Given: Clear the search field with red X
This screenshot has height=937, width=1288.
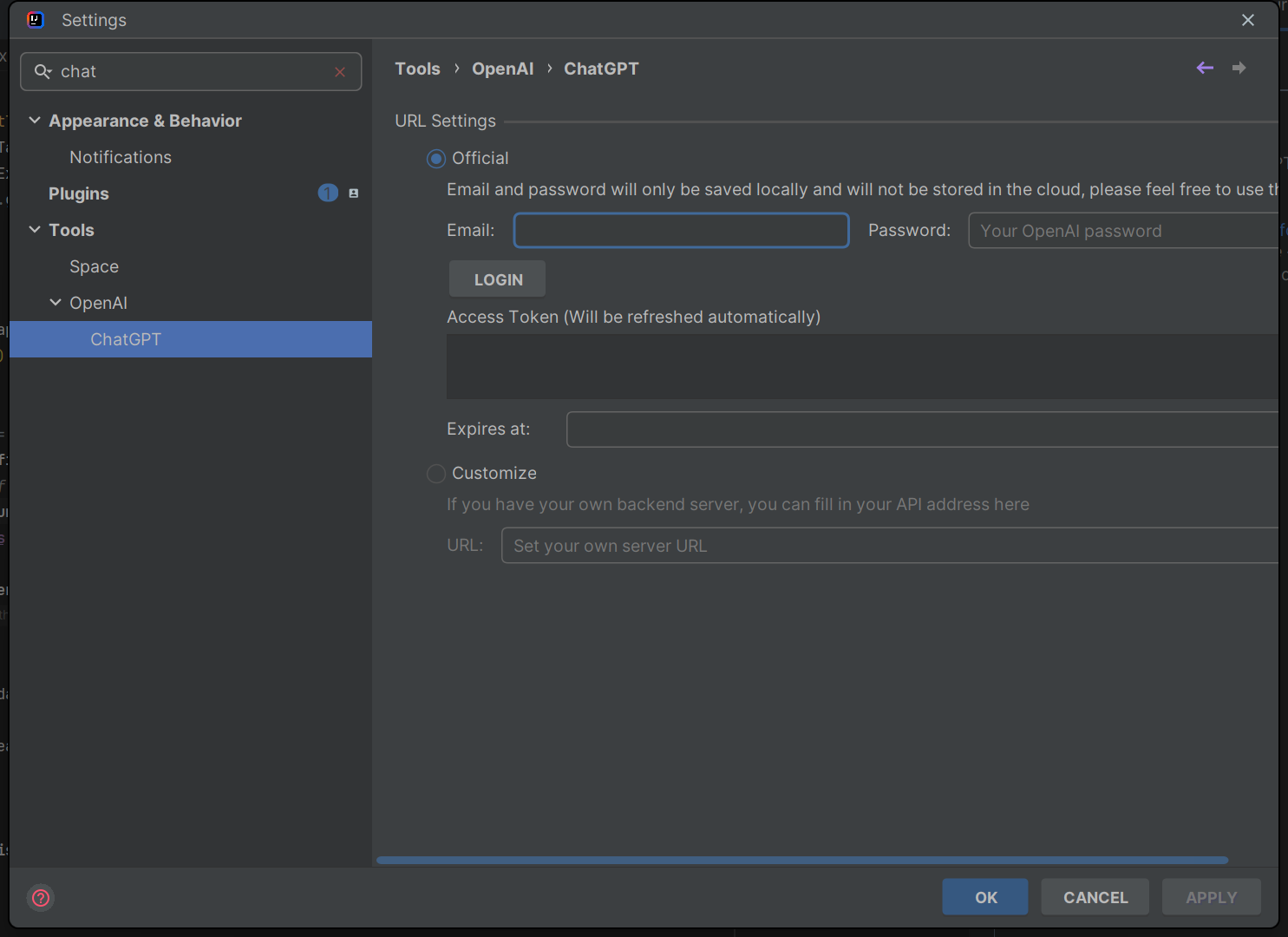Looking at the screenshot, I should [x=340, y=72].
